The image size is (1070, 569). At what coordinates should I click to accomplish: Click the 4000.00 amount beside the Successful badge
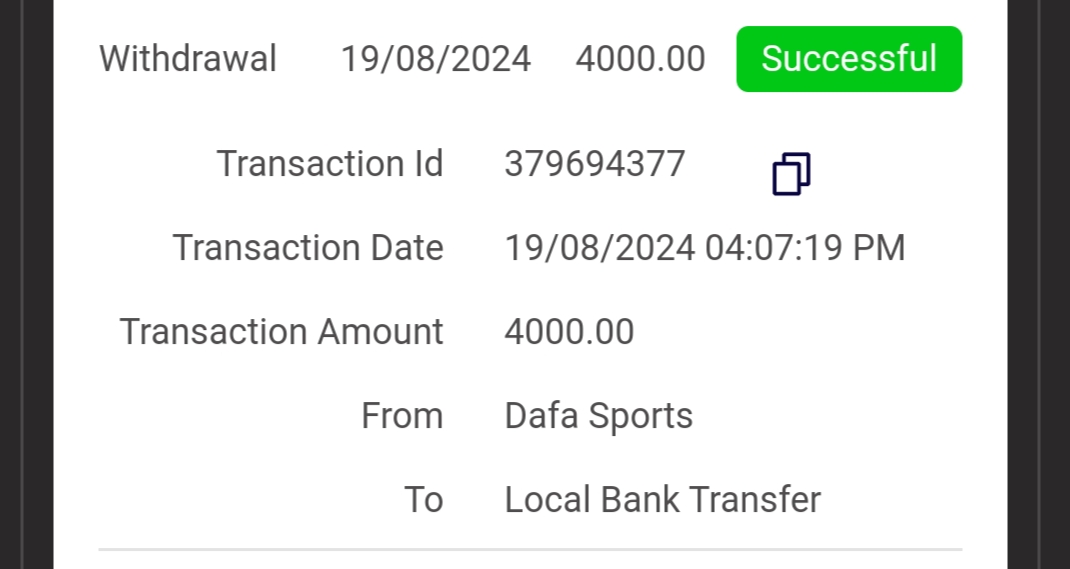tap(640, 59)
